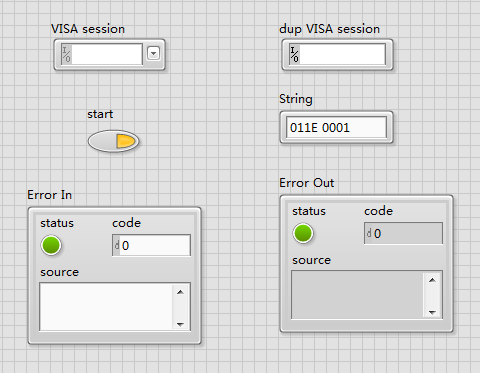Click inside the Error Out source box
Viewport: 480px width, 373px height.
pos(358,295)
